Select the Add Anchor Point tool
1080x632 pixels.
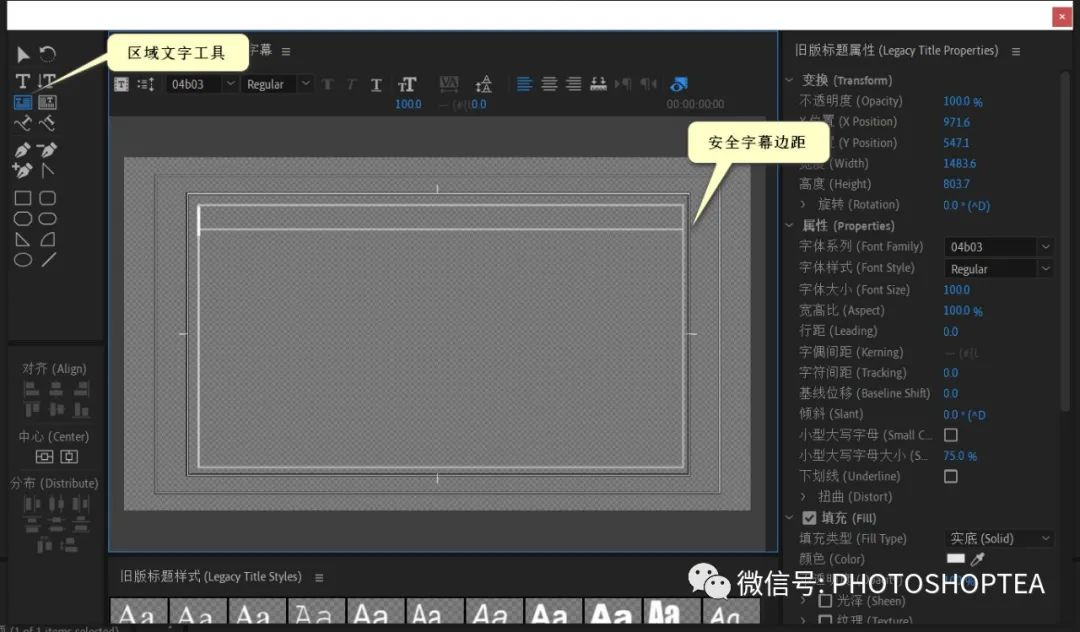click(x=23, y=170)
